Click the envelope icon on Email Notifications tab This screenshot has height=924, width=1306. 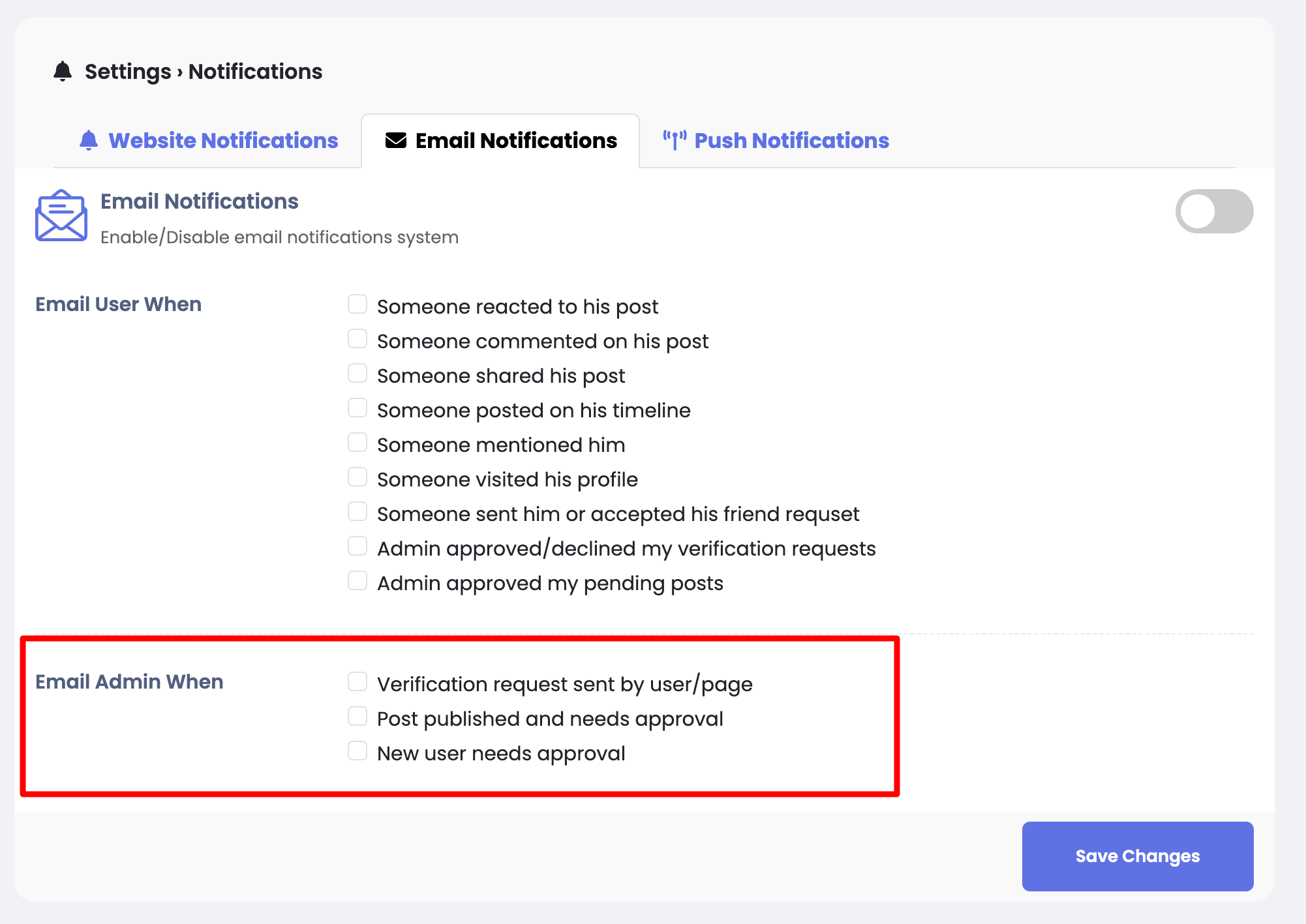395,140
